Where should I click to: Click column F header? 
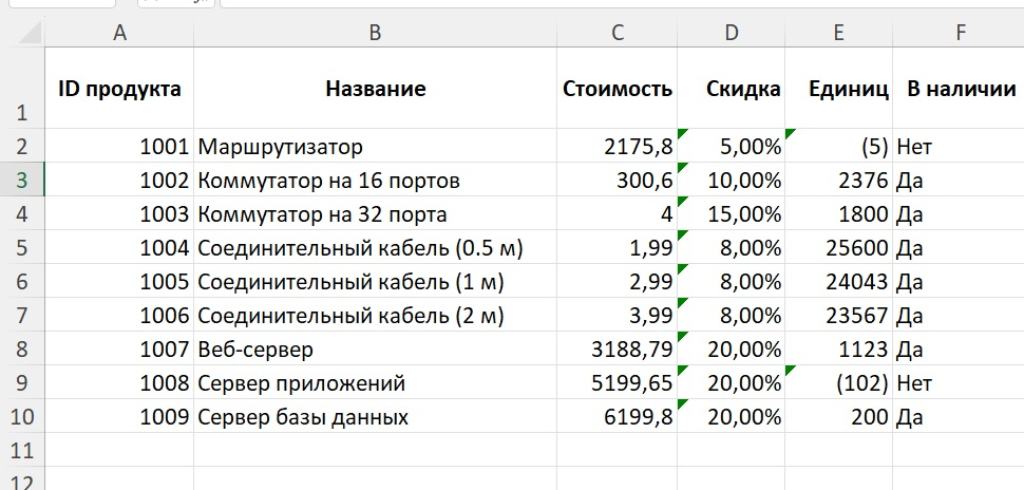pyautogui.click(x=959, y=33)
